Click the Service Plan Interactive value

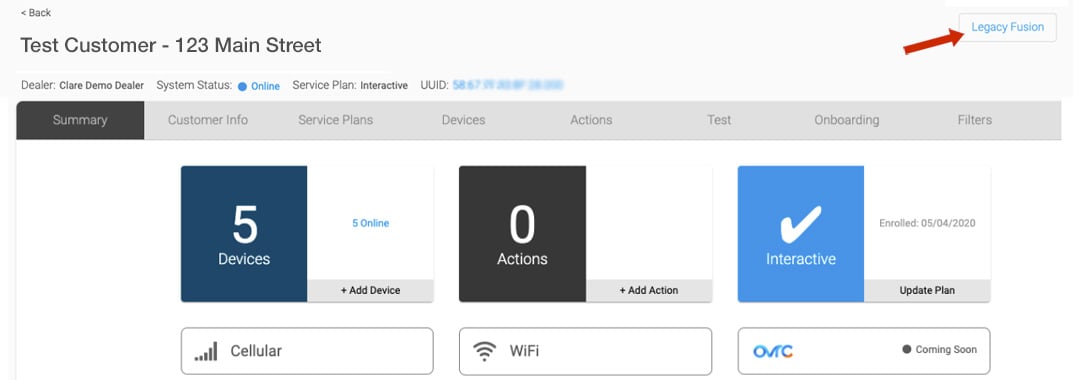point(384,86)
